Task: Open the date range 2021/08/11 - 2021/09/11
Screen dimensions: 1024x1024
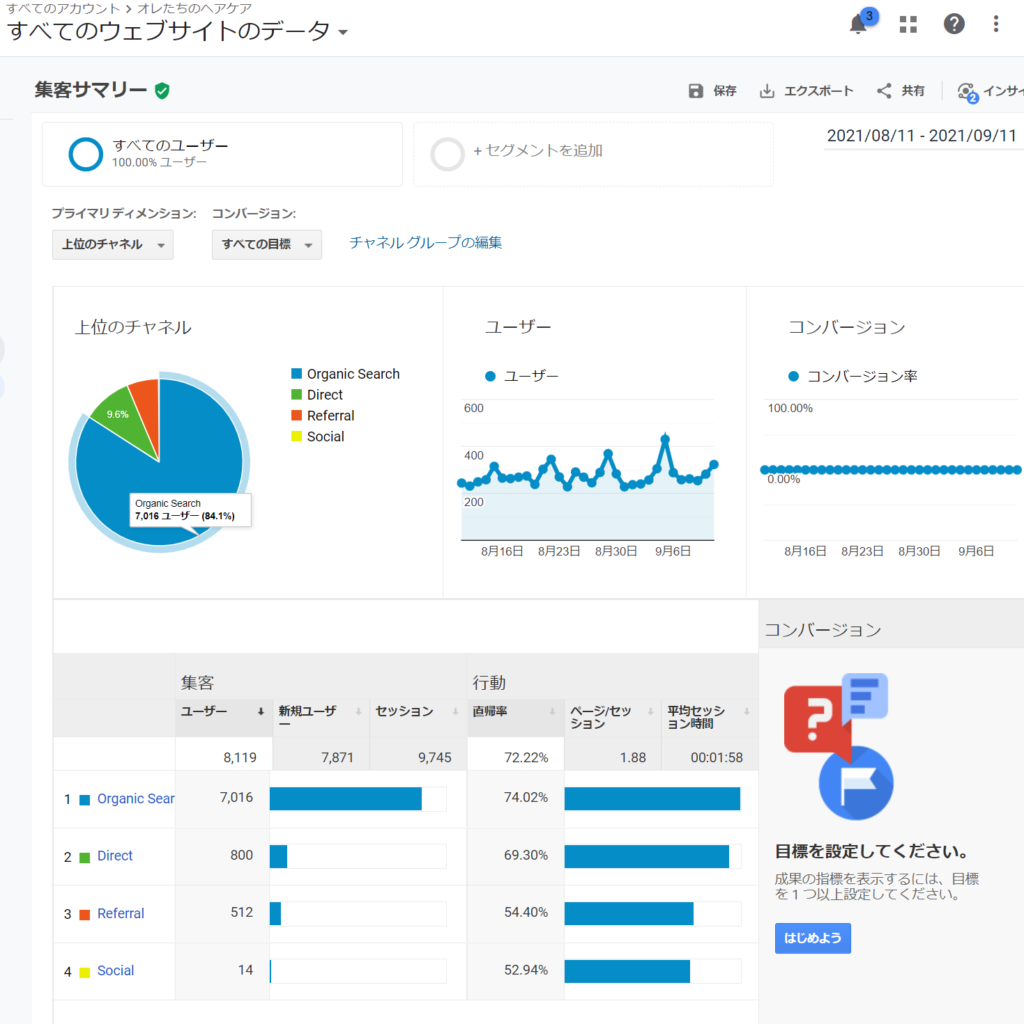Action: 921,136
